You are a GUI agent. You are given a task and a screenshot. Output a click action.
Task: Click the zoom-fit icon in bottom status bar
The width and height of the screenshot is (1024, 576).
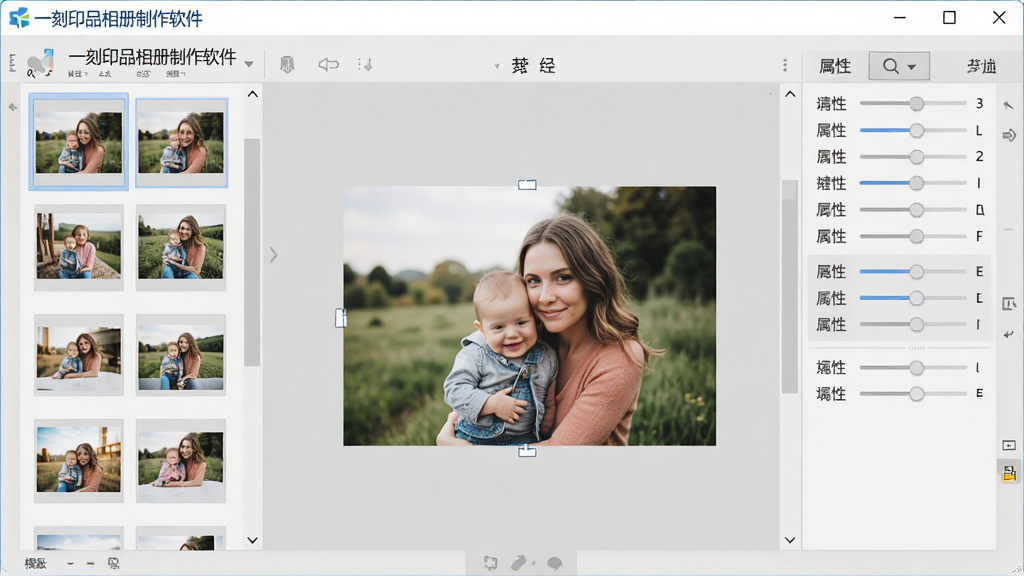114,563
